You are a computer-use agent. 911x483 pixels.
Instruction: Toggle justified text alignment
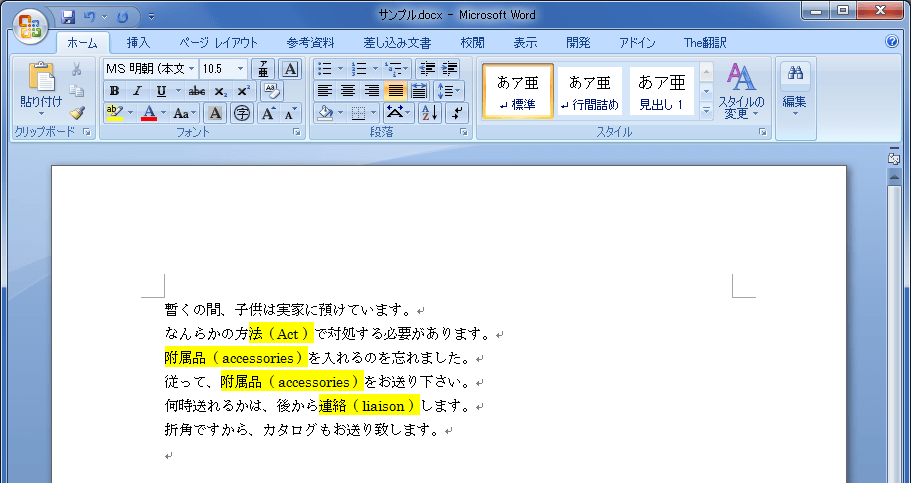[395, 91]
